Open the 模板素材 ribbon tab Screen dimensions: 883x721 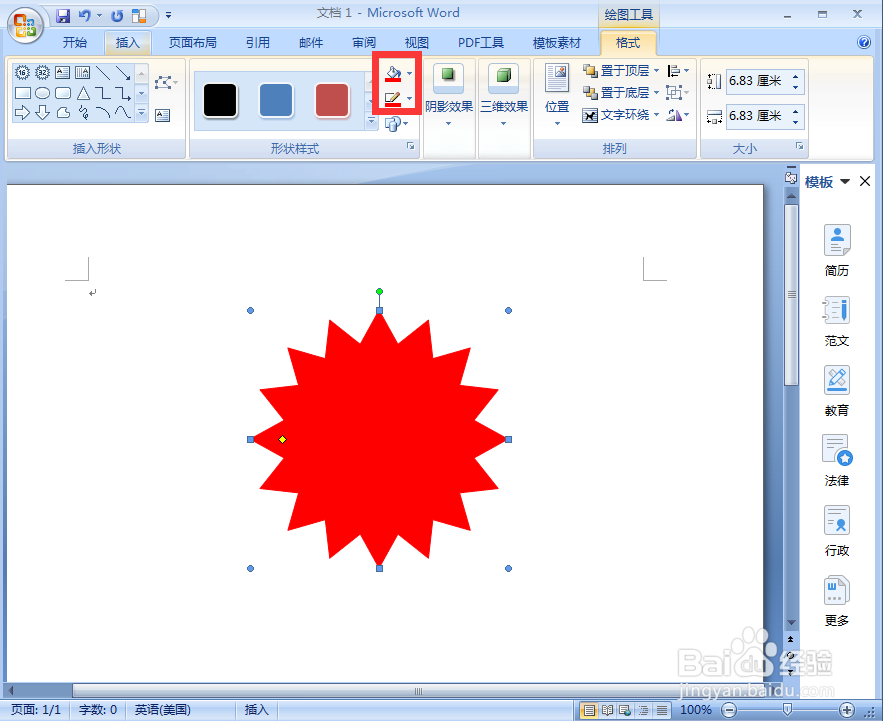coord(556,43)
